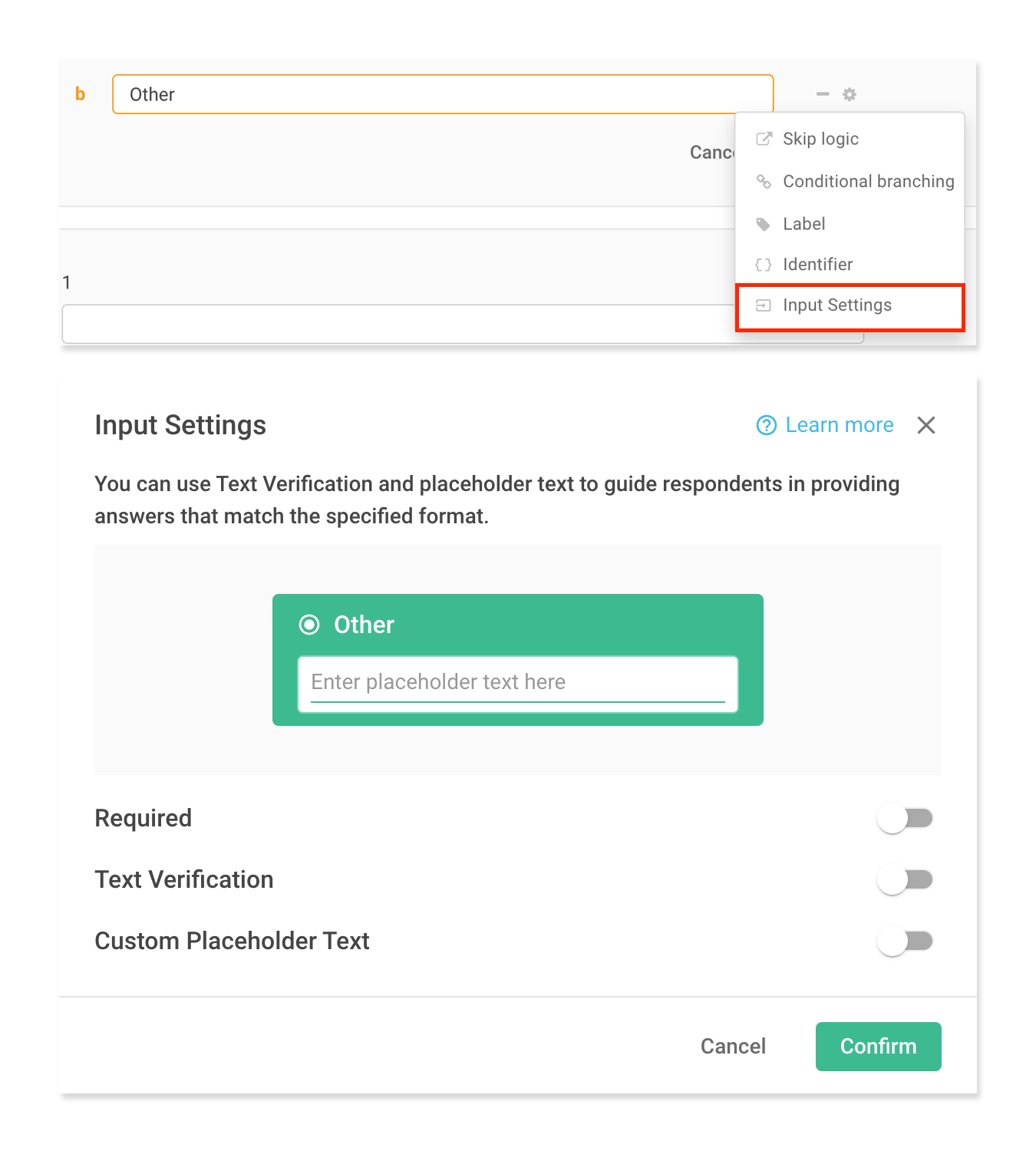1036x1151 pixels.
Task: Select Conditional branching from the menu
Action: coord(868,182)
